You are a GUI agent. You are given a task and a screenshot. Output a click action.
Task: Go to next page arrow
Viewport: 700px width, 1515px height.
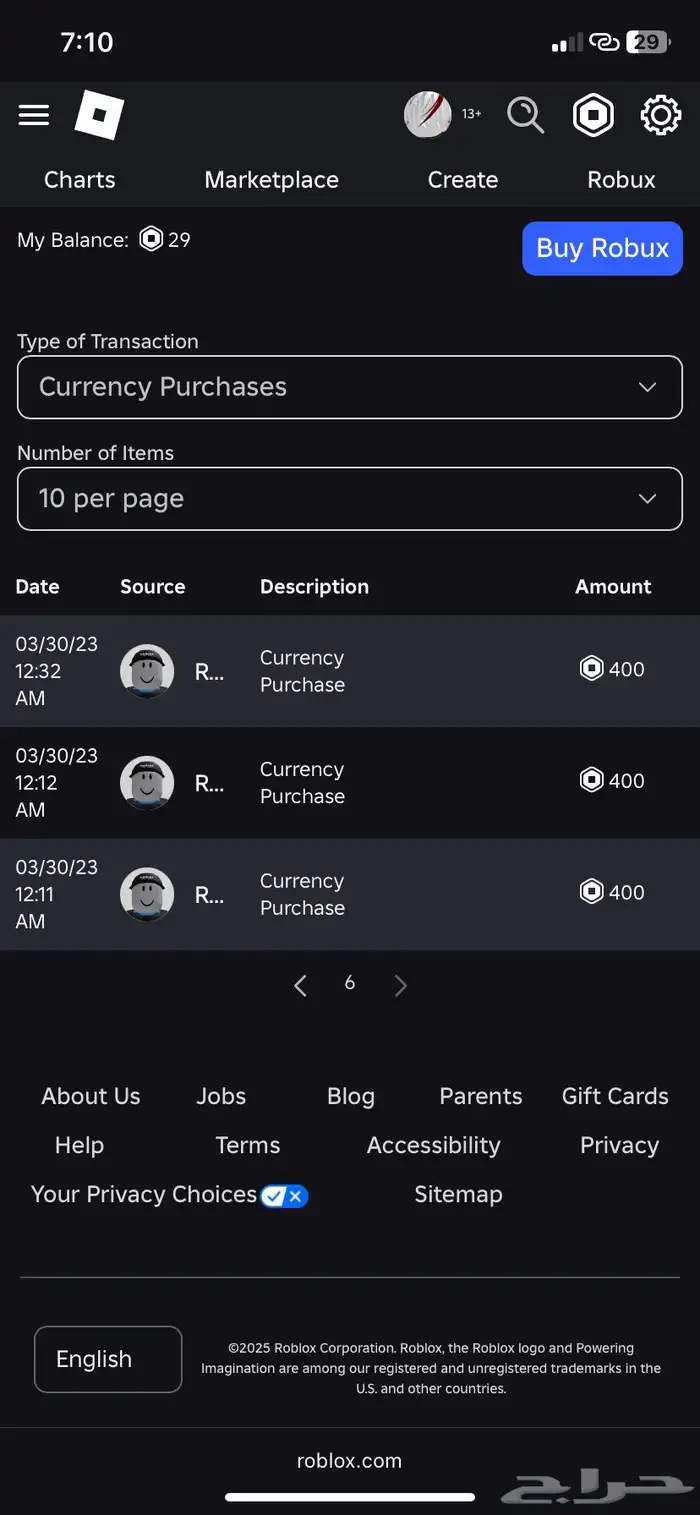[401, 986]
